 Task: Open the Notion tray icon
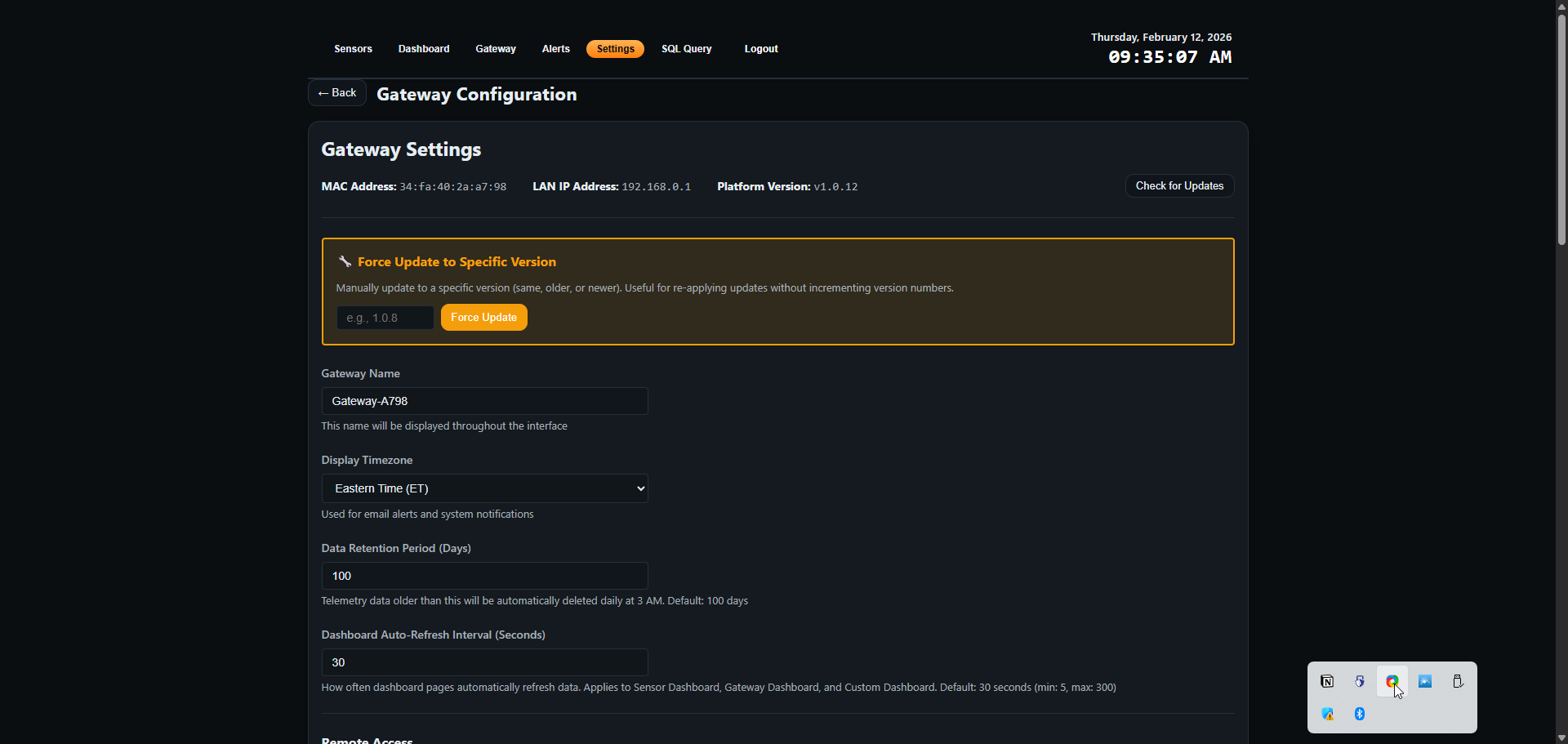click(1327, 681)
